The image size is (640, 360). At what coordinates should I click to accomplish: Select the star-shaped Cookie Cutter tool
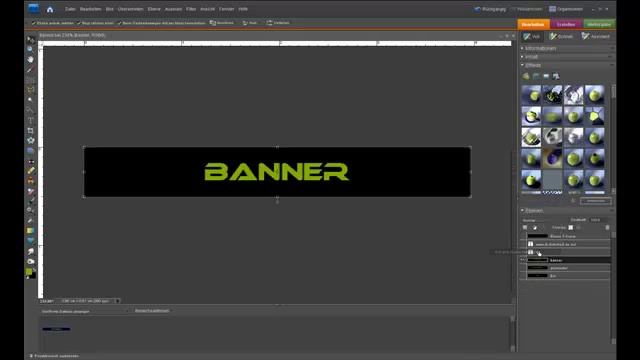(x=31, y=140)
